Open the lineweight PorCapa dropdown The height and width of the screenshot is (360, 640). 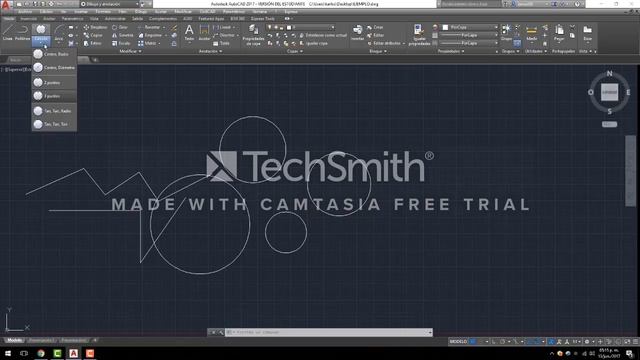click(469, 36)
